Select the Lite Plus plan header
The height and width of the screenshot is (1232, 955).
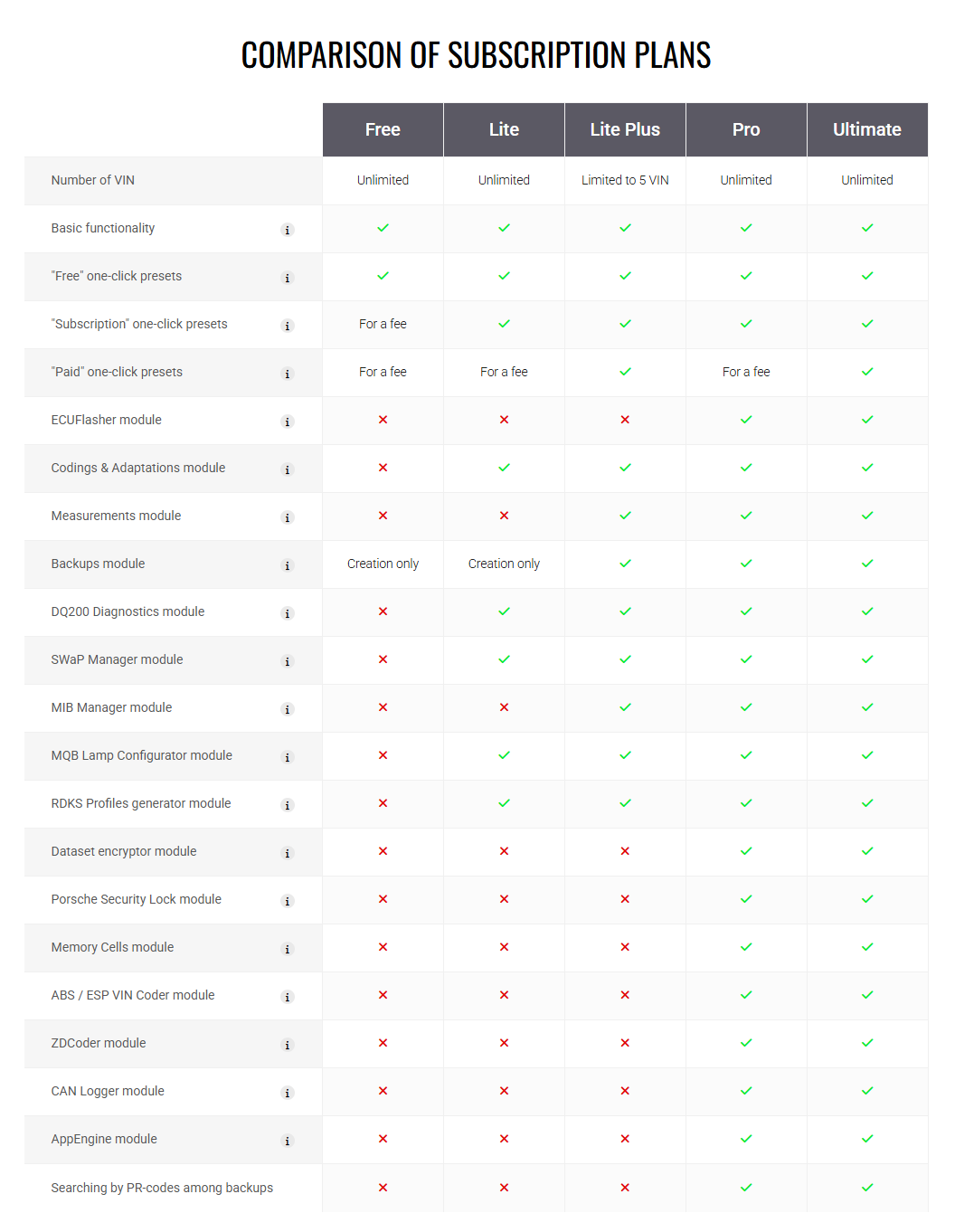625,129
